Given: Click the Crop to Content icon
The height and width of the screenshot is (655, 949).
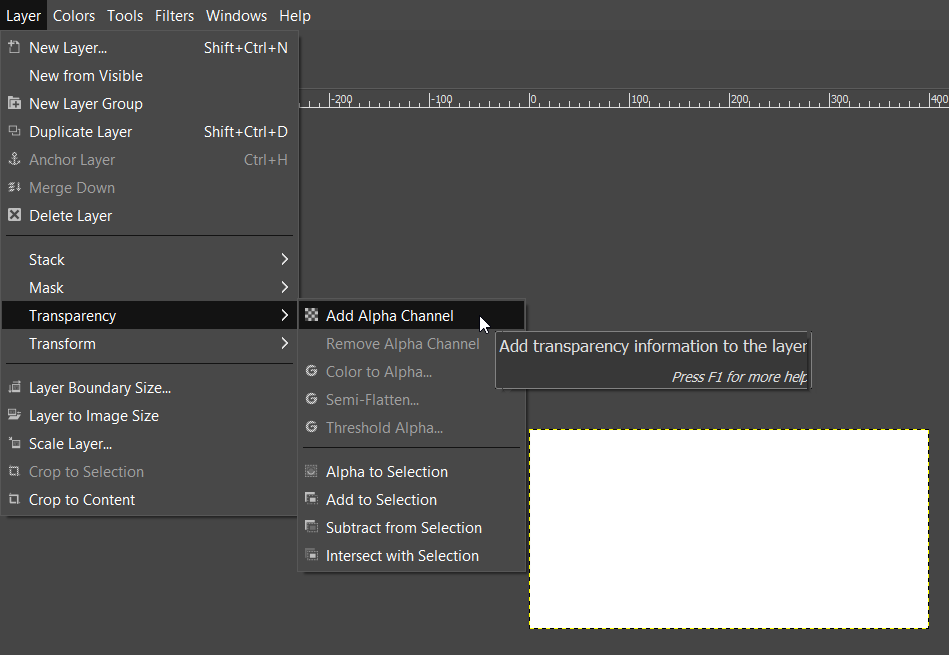Looking at the screenshot, I should [x=15, y=499].
